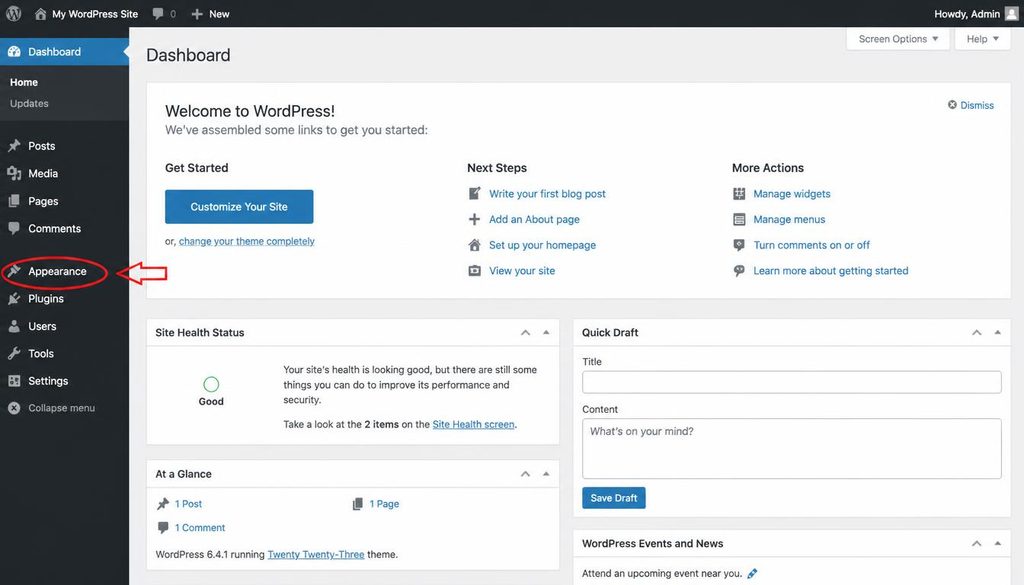The height and width of the screenshot is (585, 1024).
Task: Open the 1 Post link
Action: click(188, 504)
